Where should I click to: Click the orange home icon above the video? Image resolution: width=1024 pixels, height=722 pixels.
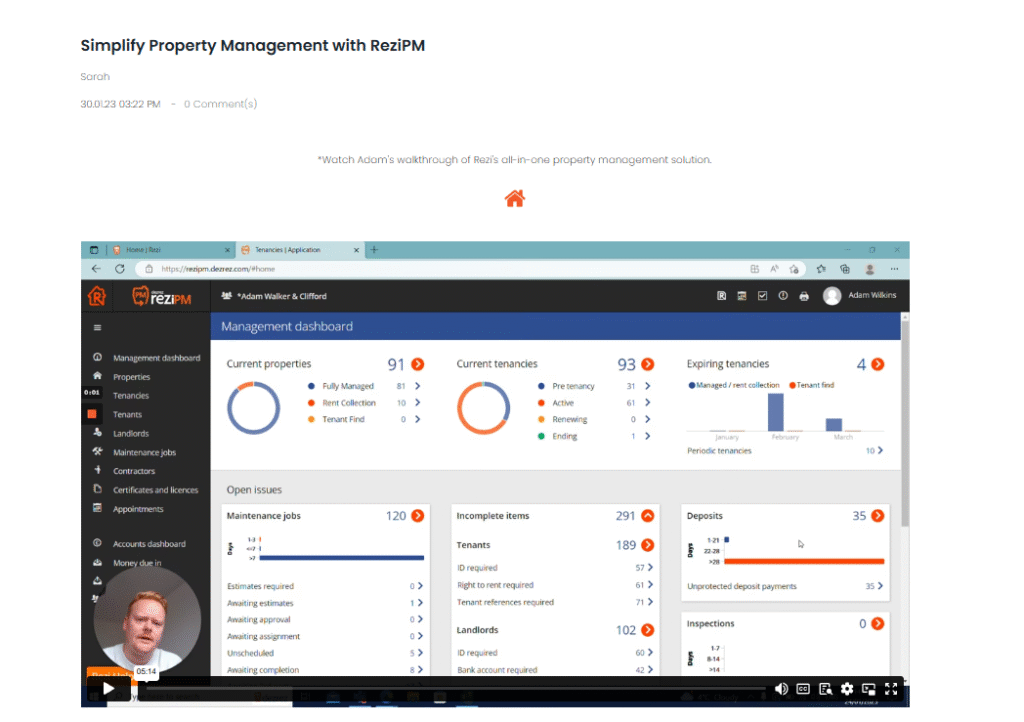515,198
